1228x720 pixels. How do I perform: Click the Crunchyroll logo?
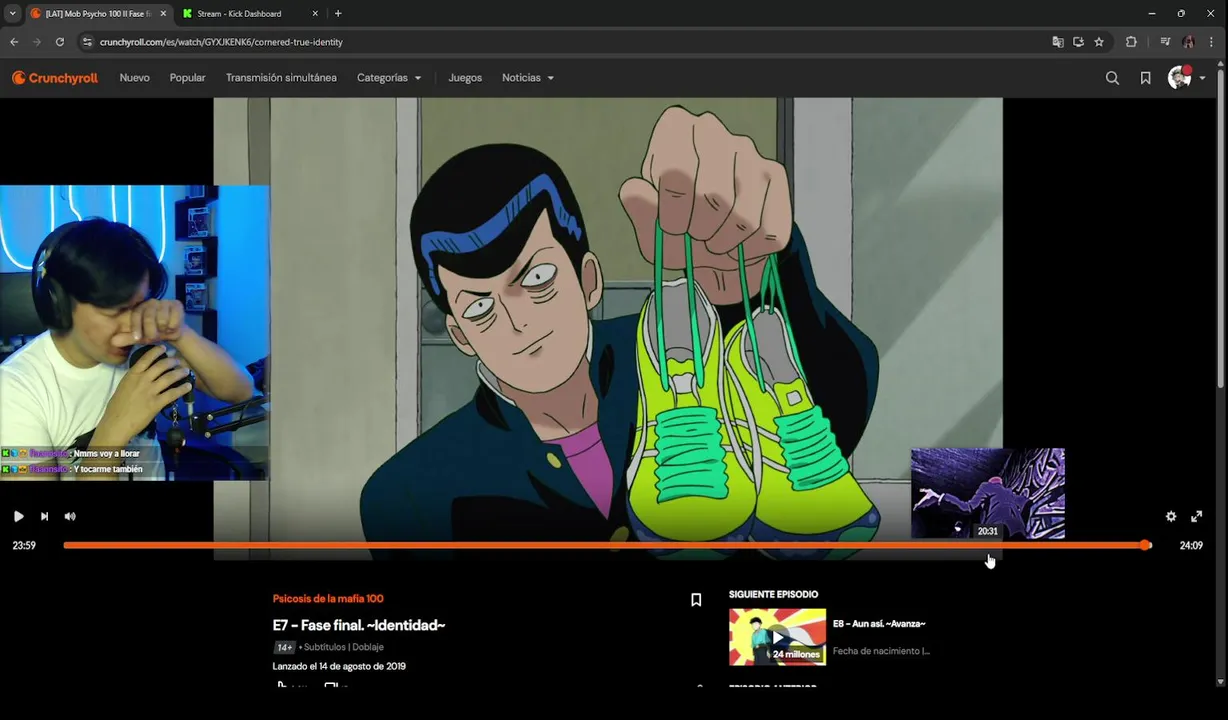[55, 78]
